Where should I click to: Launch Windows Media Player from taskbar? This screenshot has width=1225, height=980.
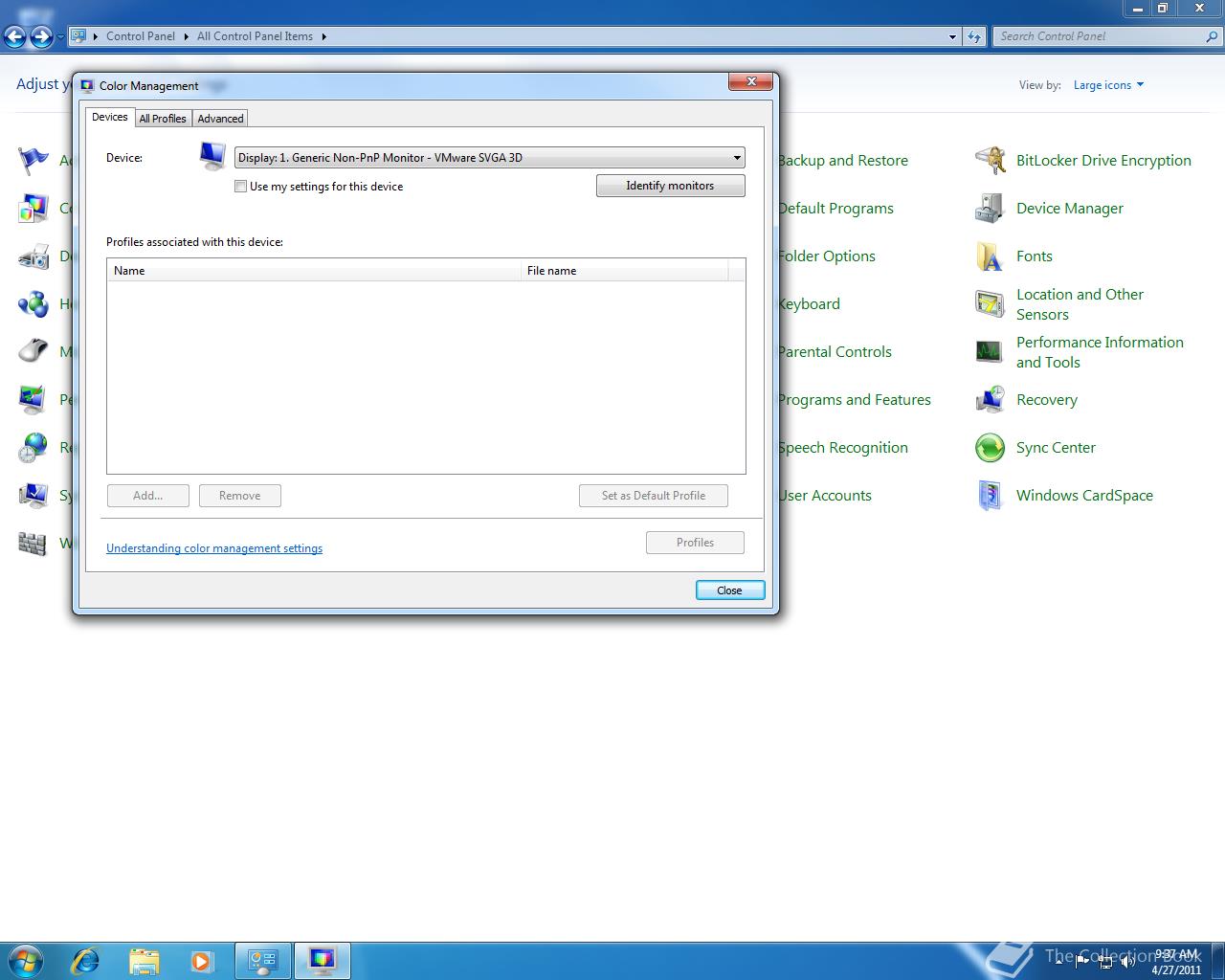(202, 960)
